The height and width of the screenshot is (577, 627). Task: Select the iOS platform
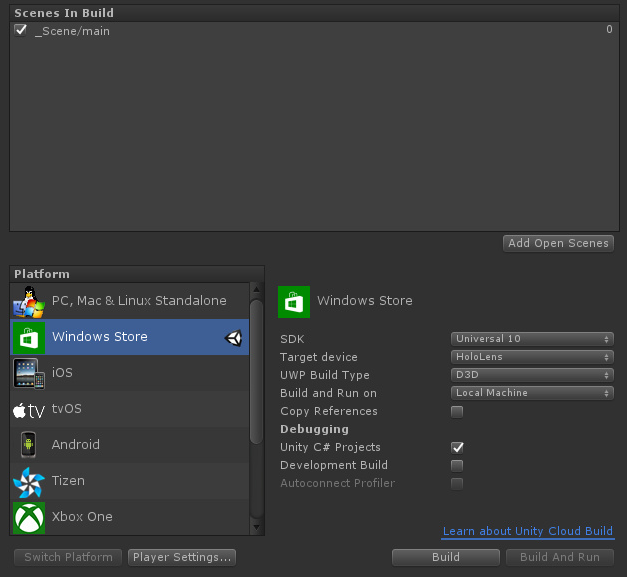pos(130,373)
